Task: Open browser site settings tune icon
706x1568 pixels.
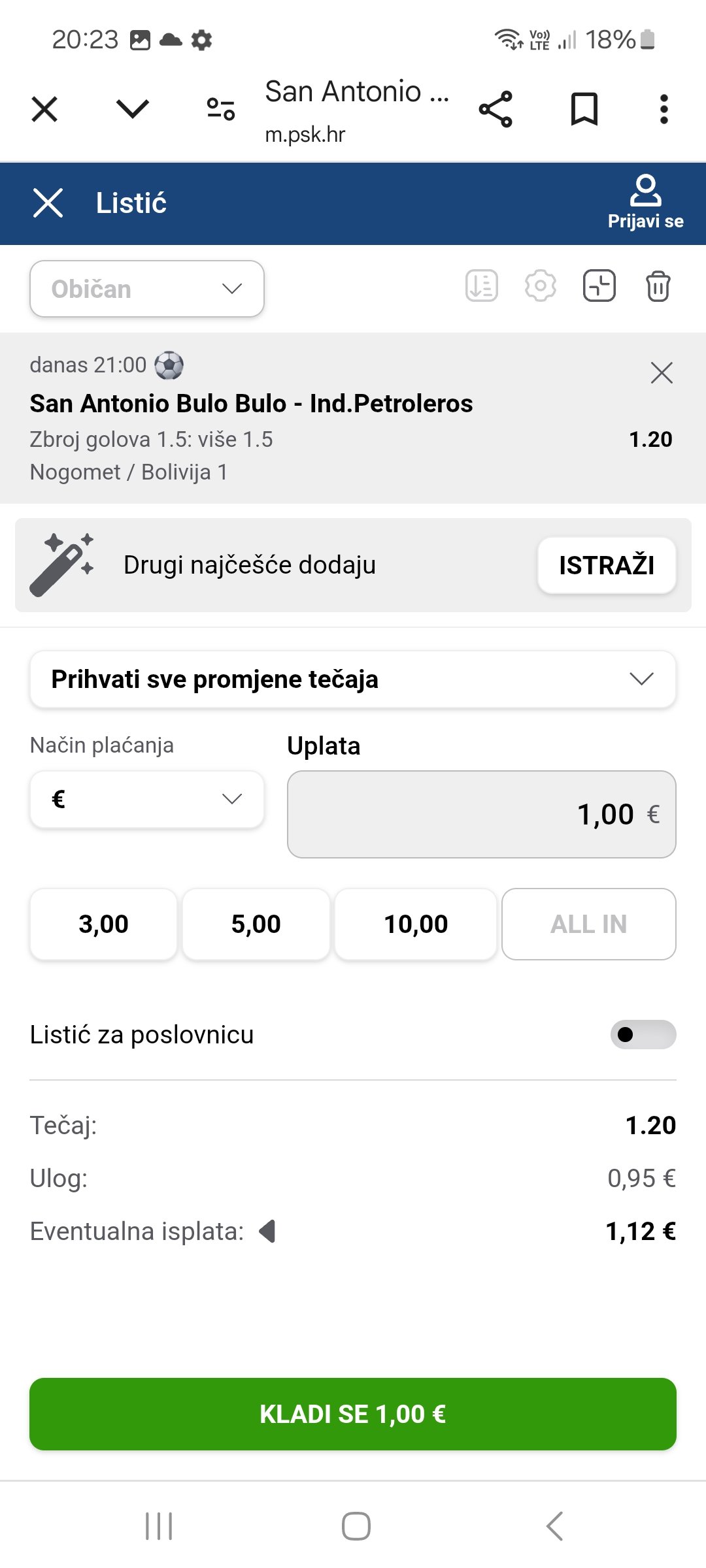Action: coord(221,109)
